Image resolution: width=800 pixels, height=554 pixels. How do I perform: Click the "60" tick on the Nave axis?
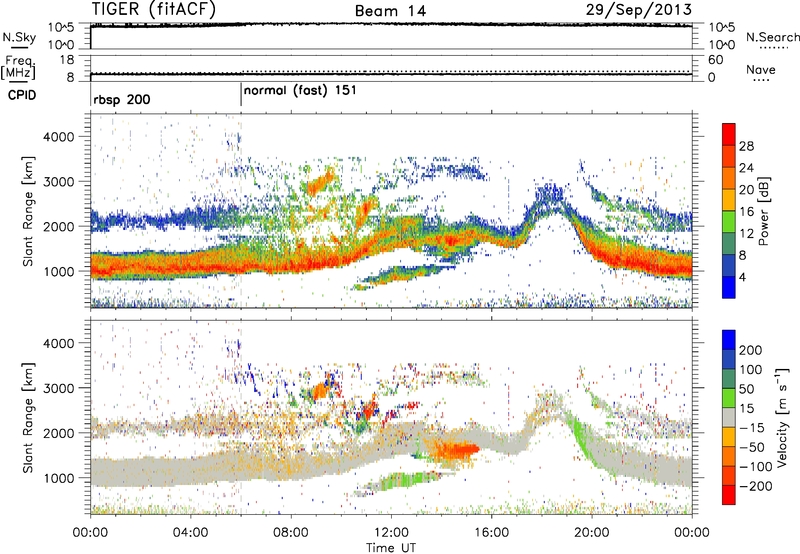coord(715,60)
